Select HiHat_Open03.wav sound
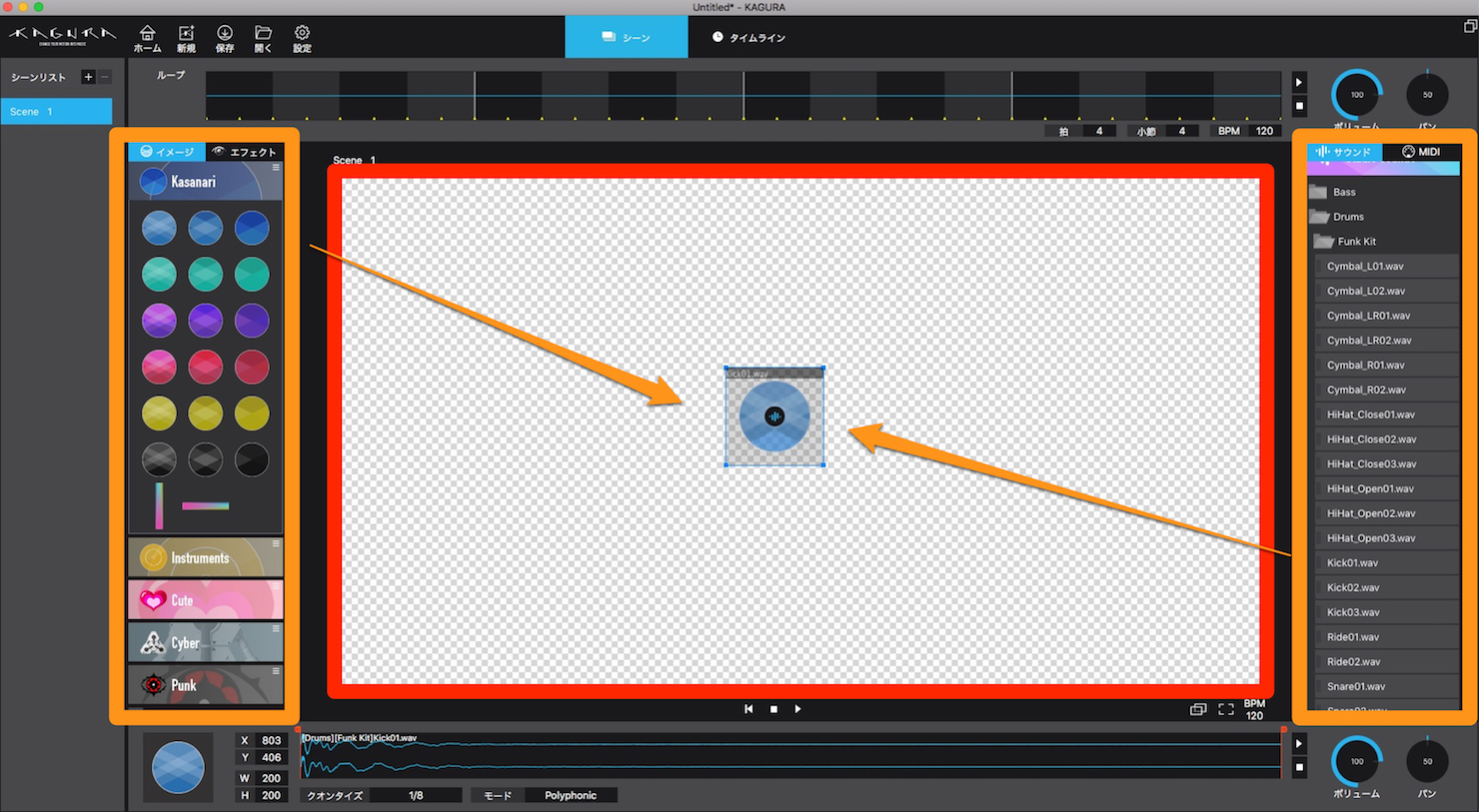Screen dimensions: 1479x812 click(1387, 538)
